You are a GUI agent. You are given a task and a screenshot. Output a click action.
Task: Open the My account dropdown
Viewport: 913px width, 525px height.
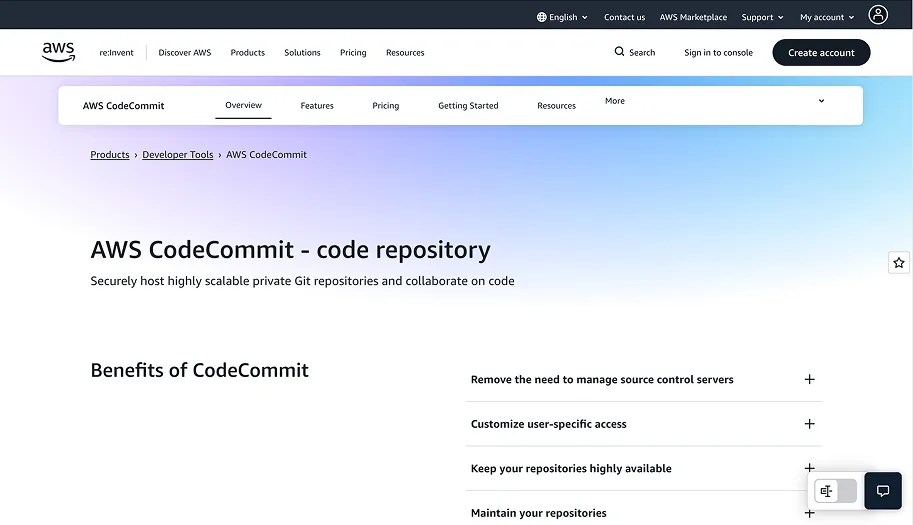pos(827,17)
